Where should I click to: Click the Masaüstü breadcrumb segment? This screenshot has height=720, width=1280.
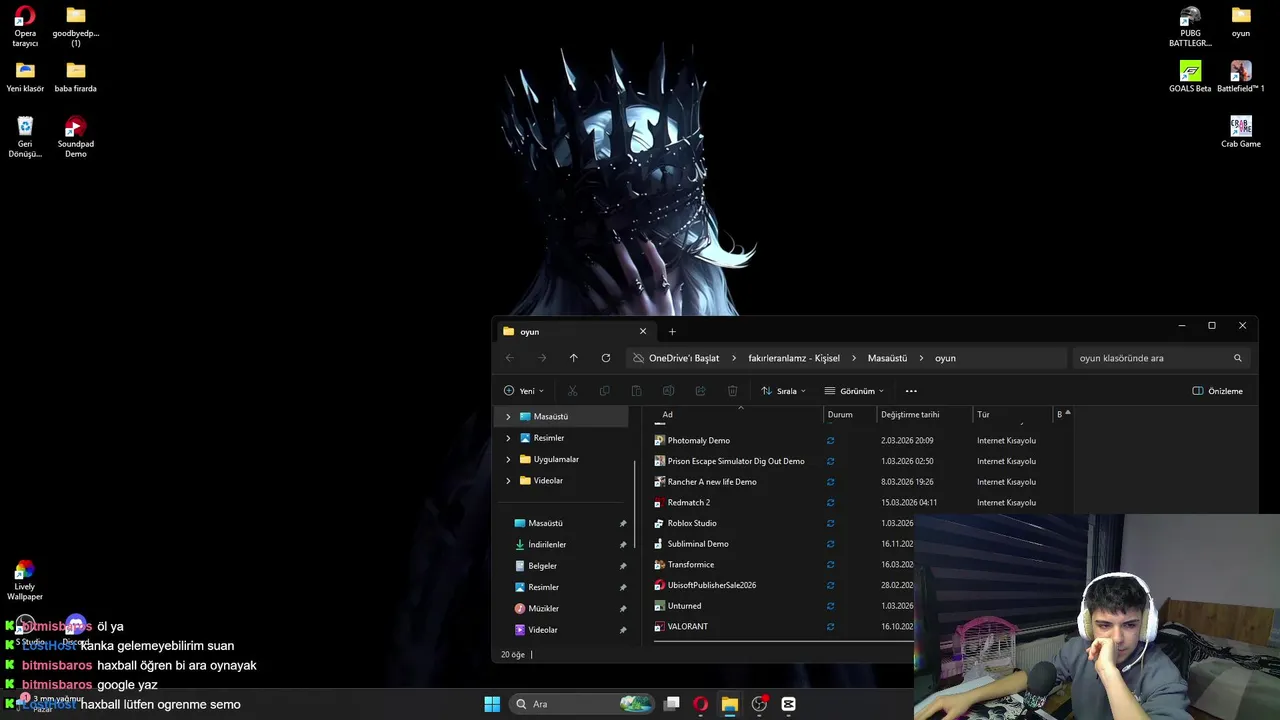pyautogui.click(x=887, y=358)
